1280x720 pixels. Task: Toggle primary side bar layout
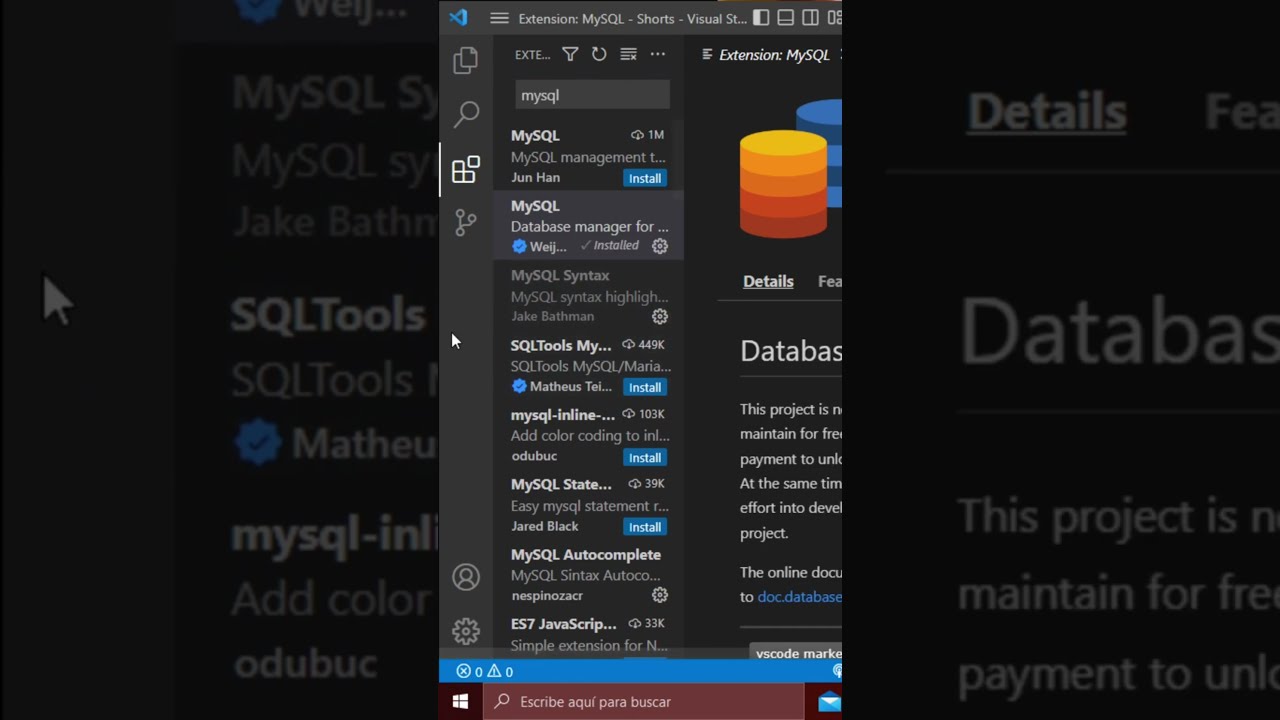(x=761, y=18)
